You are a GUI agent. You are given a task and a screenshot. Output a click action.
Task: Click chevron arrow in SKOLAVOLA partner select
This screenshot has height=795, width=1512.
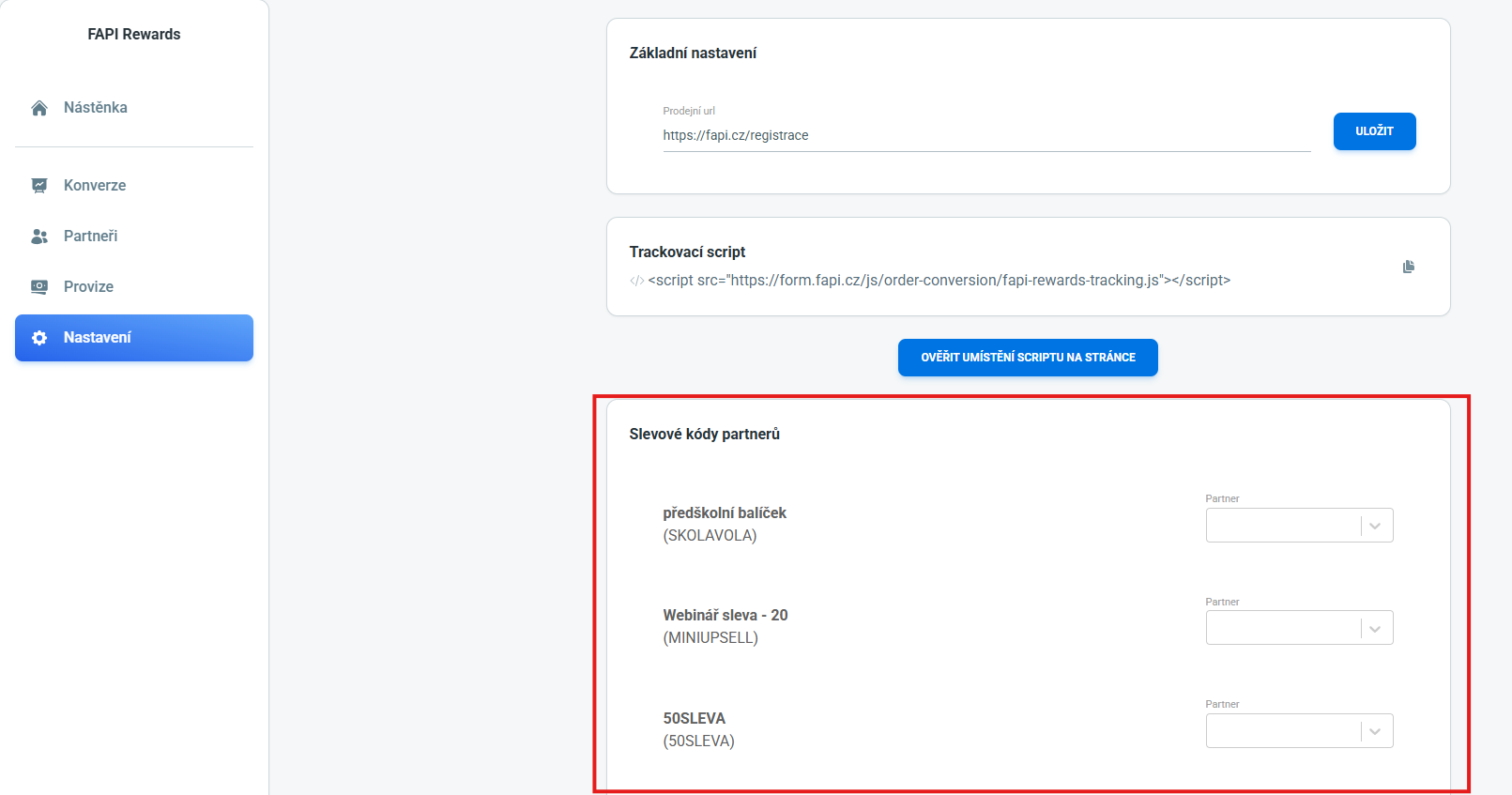pyautogui.click(x=1375, y=527)
